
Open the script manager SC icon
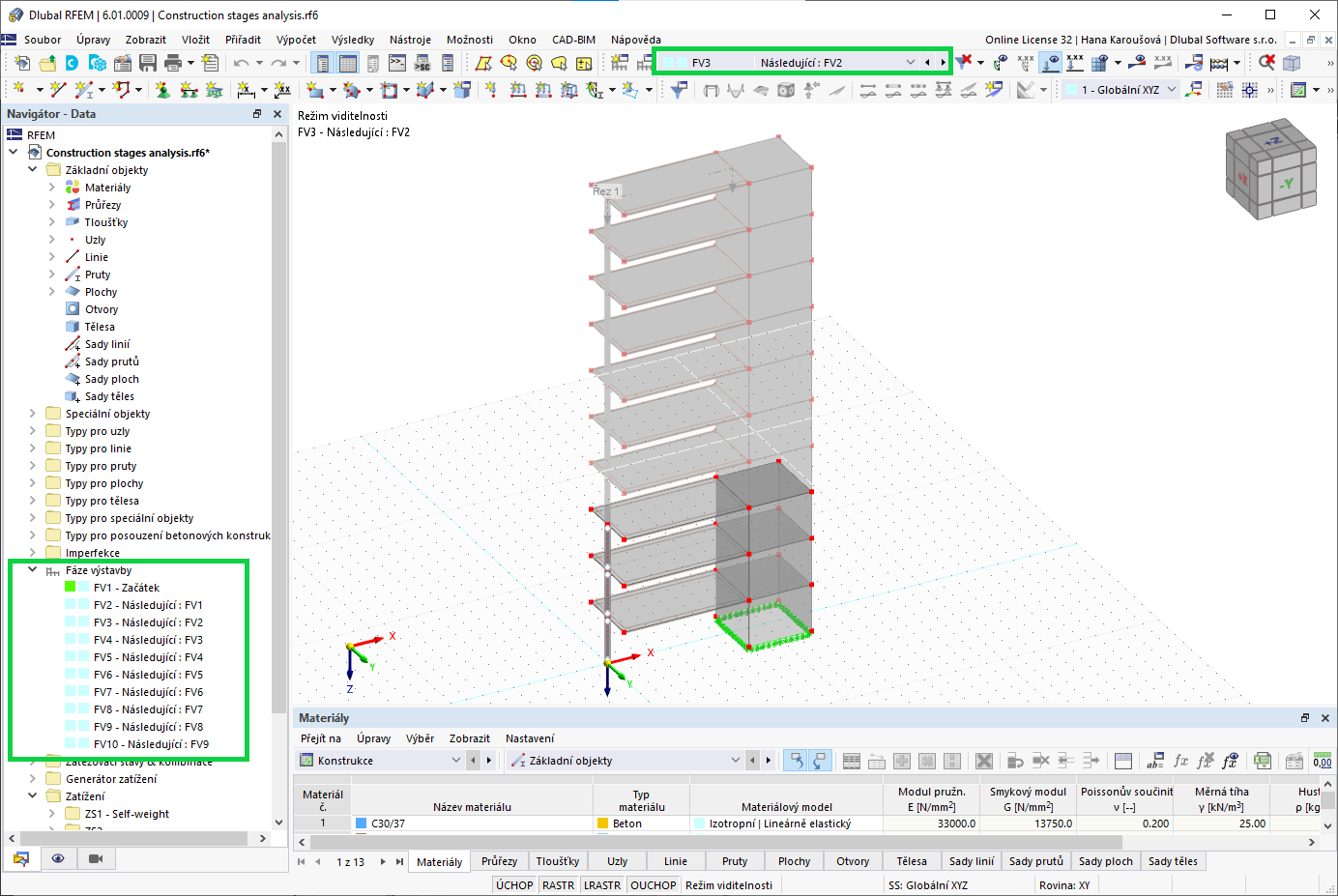422,63
